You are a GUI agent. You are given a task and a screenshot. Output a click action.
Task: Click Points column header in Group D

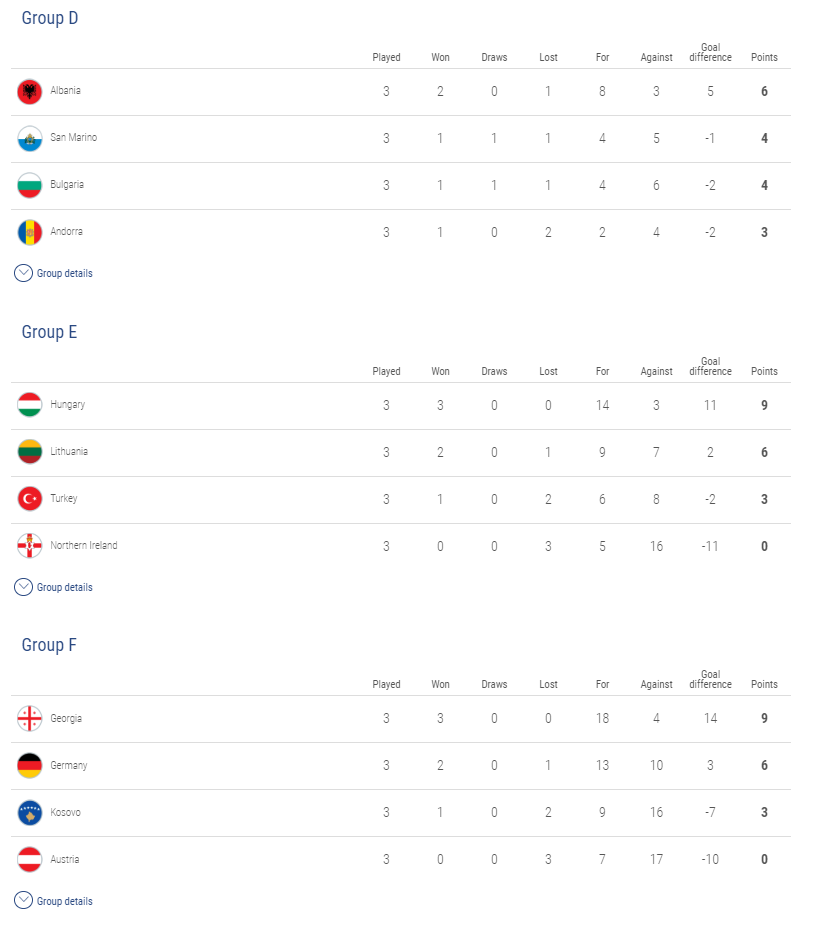764,57
